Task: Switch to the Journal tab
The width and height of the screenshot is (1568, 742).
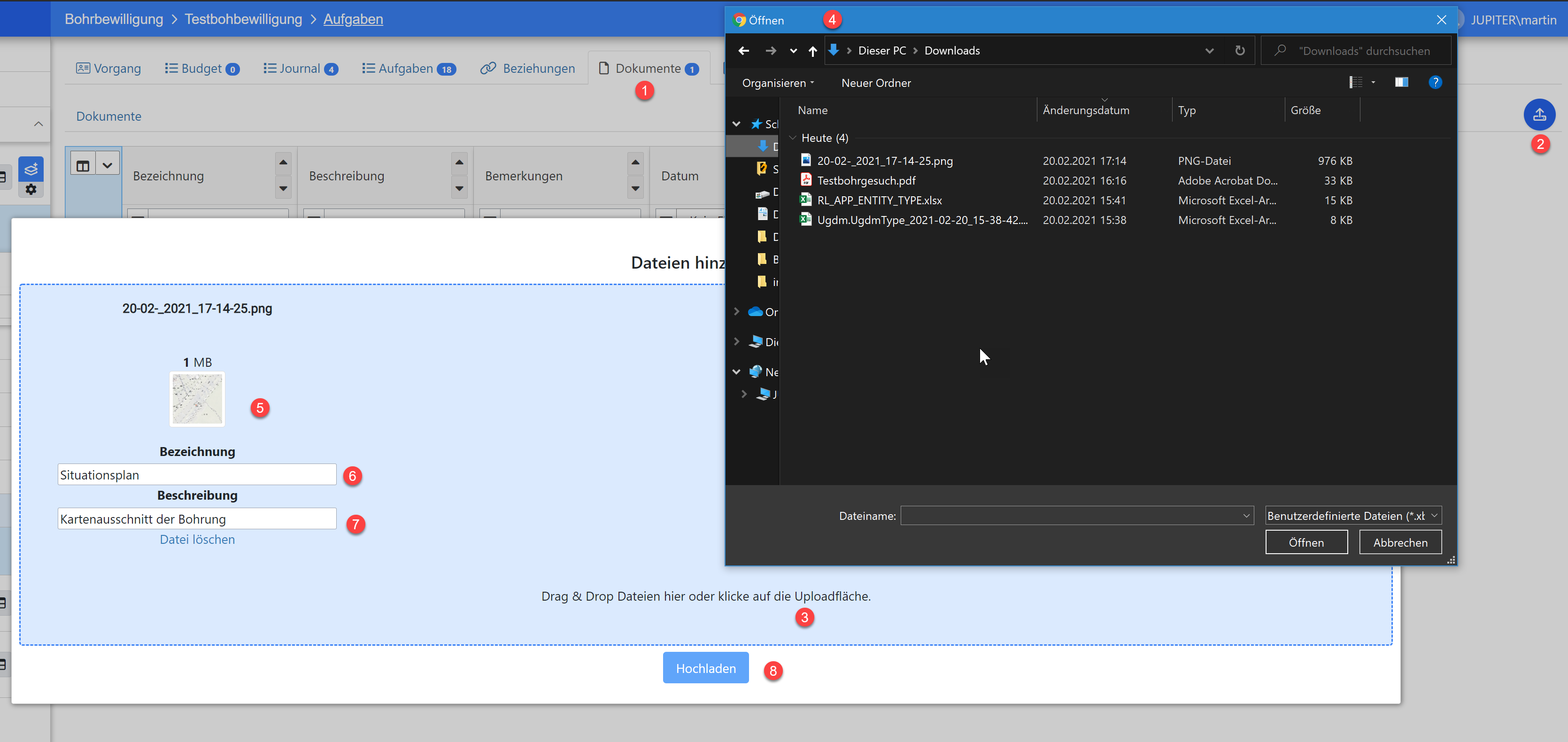Action: [301, 68]
